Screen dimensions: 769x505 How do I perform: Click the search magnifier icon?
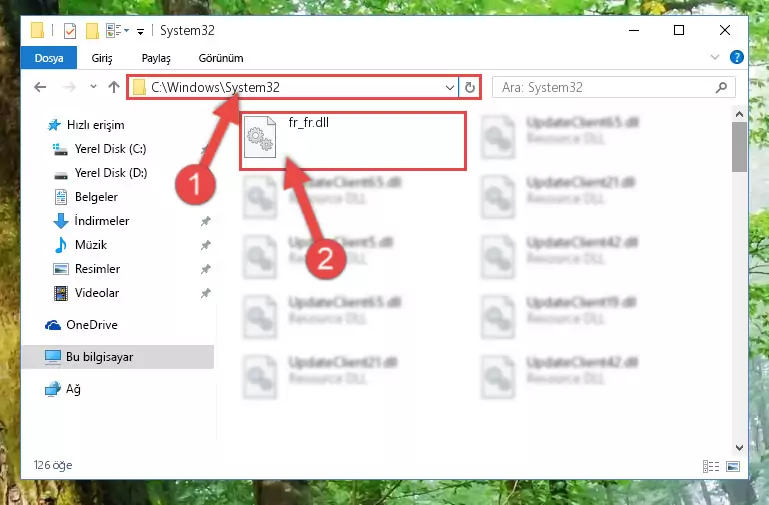[721, 88]
